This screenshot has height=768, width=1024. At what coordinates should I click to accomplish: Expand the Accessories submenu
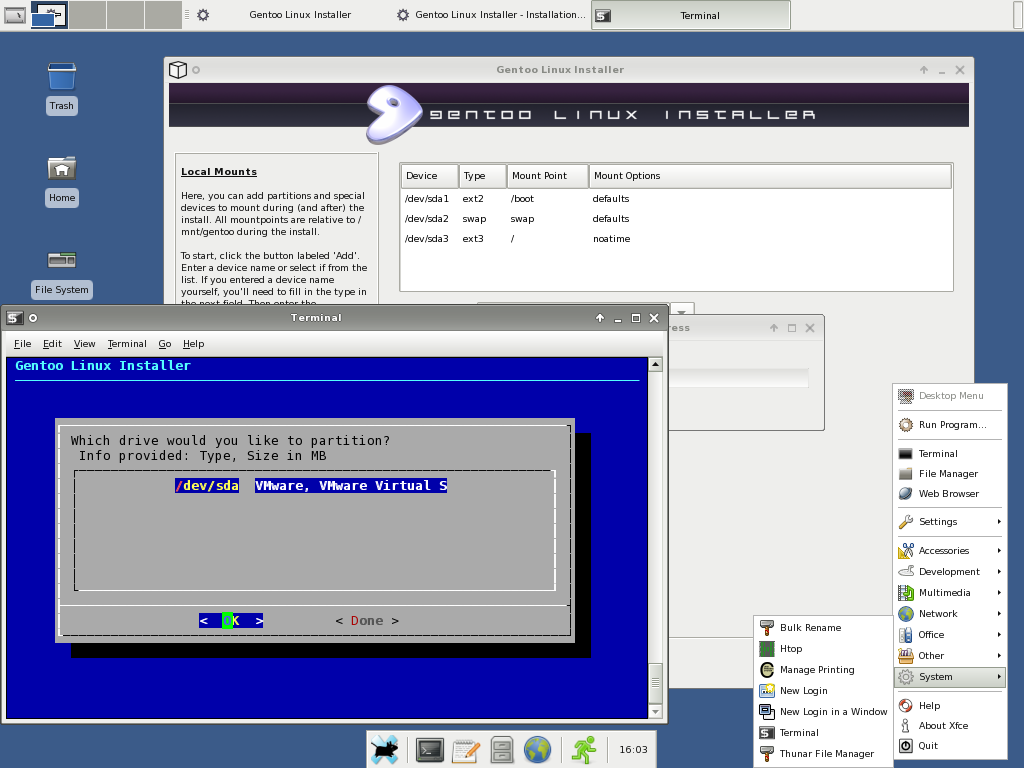(x=949, y=551)
